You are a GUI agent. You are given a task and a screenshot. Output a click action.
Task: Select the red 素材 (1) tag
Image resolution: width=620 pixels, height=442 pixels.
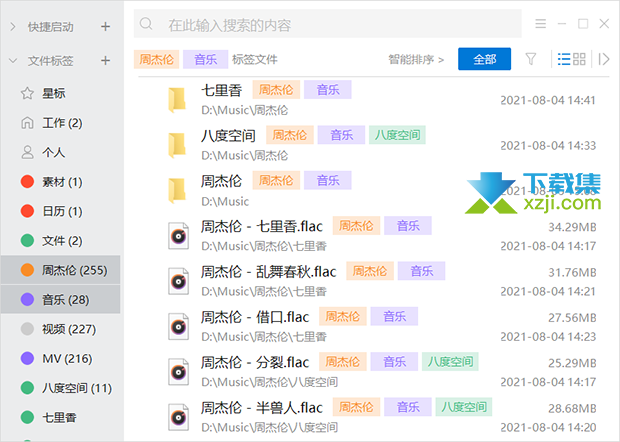(60, 182)
